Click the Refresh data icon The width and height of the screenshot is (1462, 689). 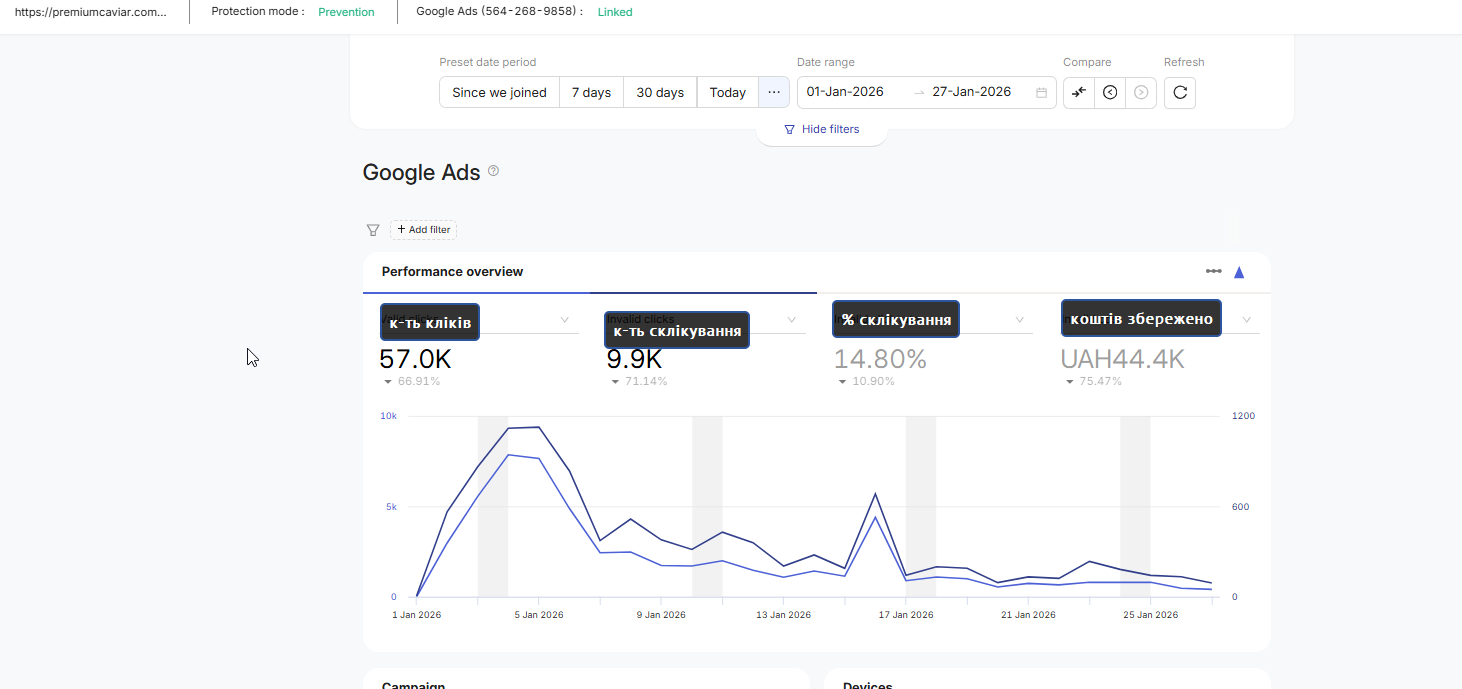[1180, 93]
